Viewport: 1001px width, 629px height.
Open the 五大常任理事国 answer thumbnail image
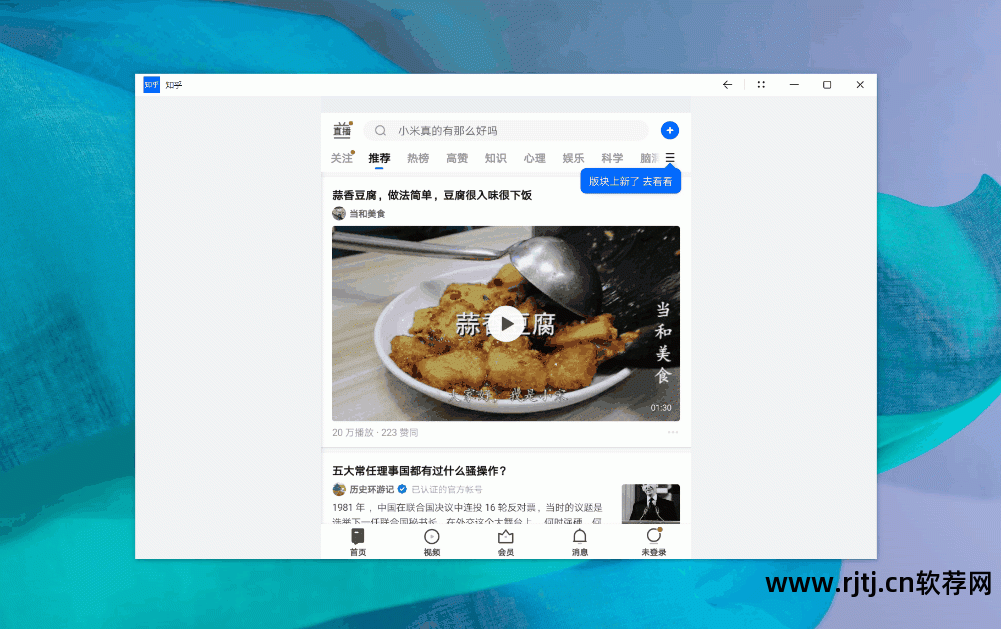pos(651,504)
